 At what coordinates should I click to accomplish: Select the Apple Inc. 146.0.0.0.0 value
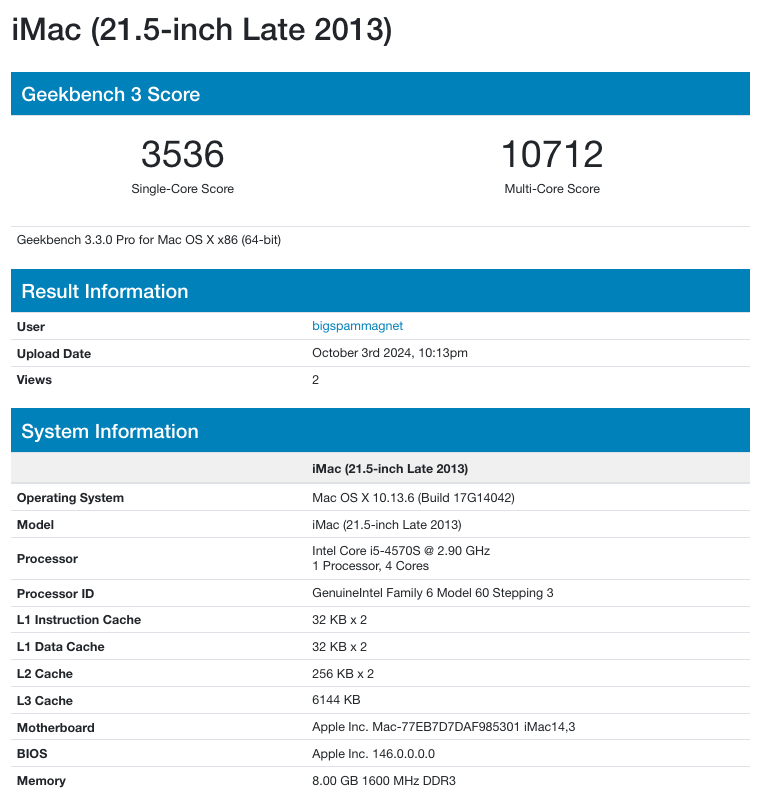pos(373,754)
